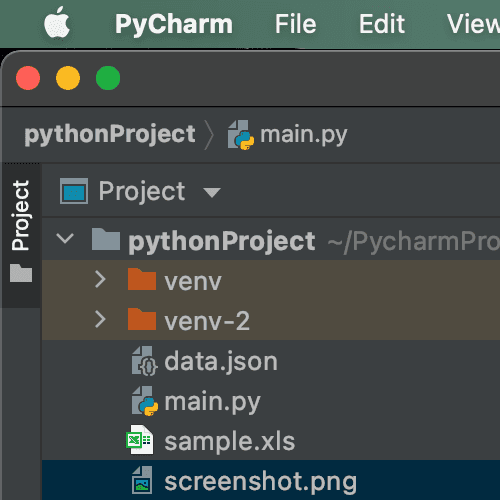The image size is (500, 500).
Task: Open the File menu
Action: (x=295, y=24)
